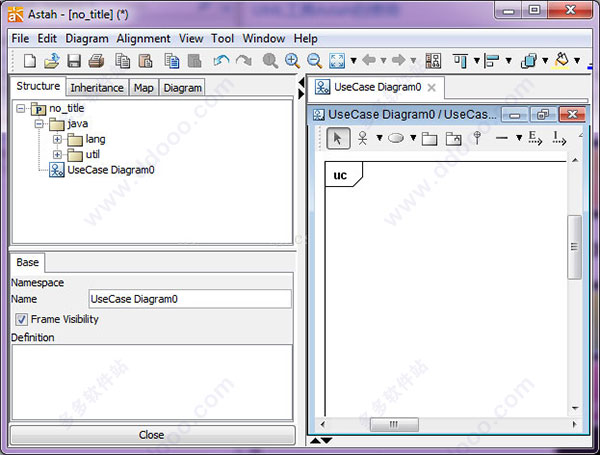Redo the last undone action

[244, 60]
